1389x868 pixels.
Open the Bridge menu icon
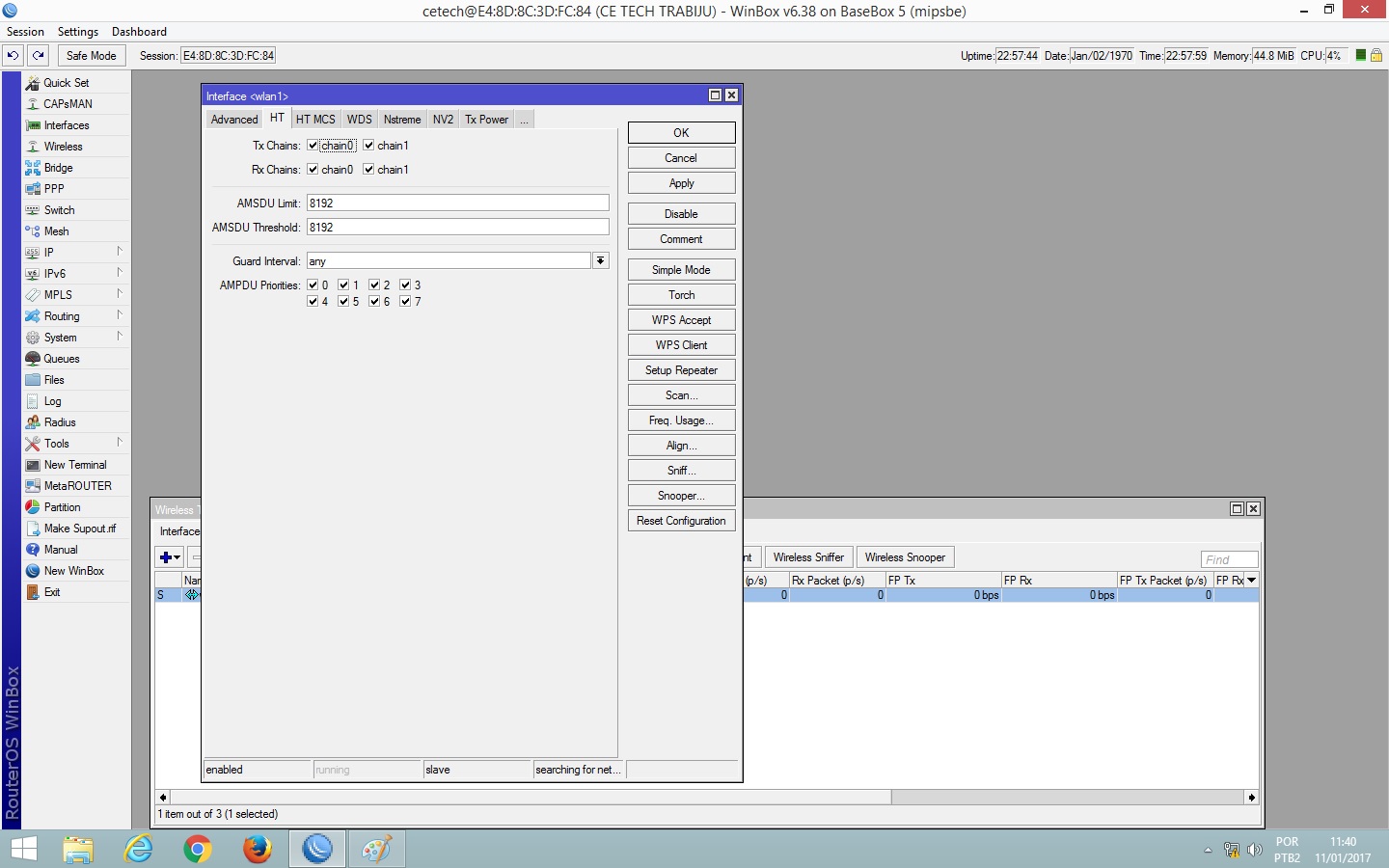tap(33, 168)
